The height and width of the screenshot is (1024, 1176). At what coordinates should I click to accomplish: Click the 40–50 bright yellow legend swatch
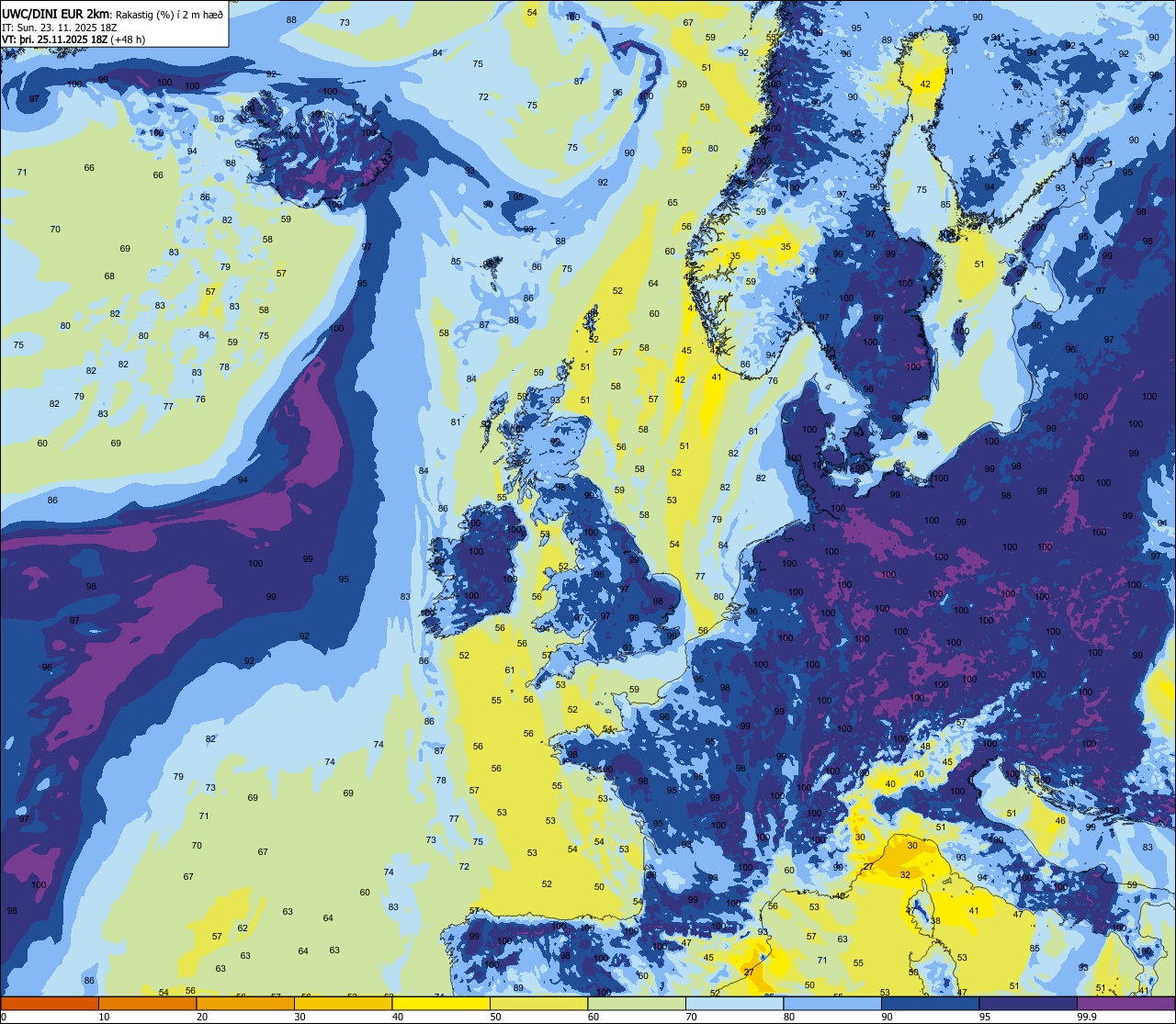click(x=441, y=1003)
